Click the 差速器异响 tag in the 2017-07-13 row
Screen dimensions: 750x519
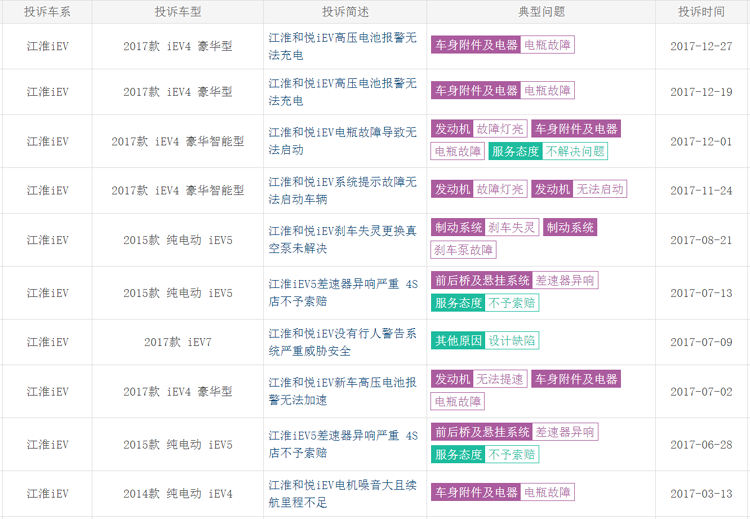pos(565,280)
